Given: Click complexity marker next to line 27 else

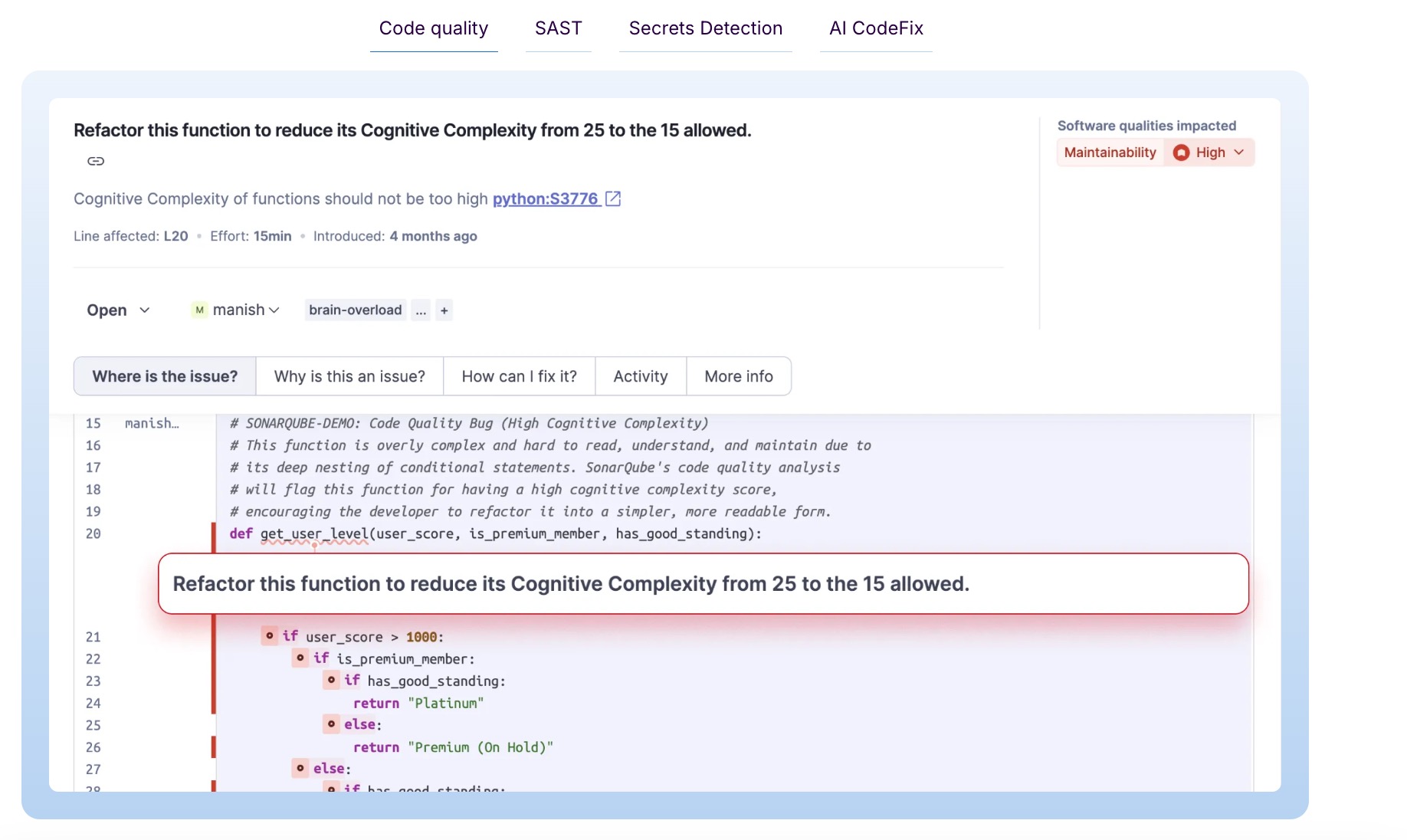Looking at the screenshot, I should (300, 768).
